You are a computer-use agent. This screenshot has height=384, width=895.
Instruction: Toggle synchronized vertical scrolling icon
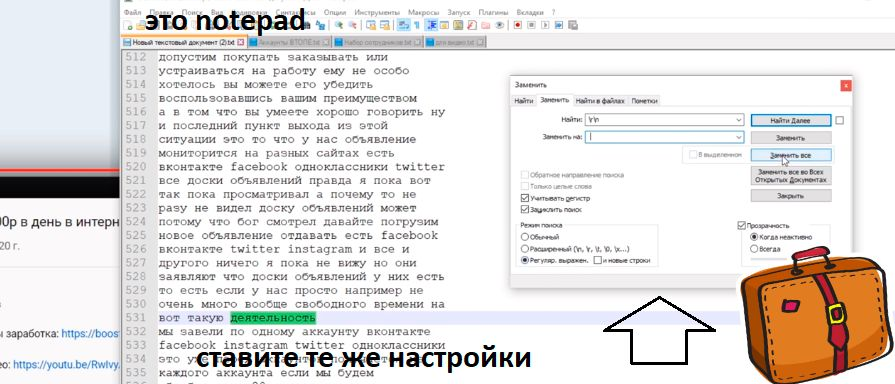pos(371,25)
